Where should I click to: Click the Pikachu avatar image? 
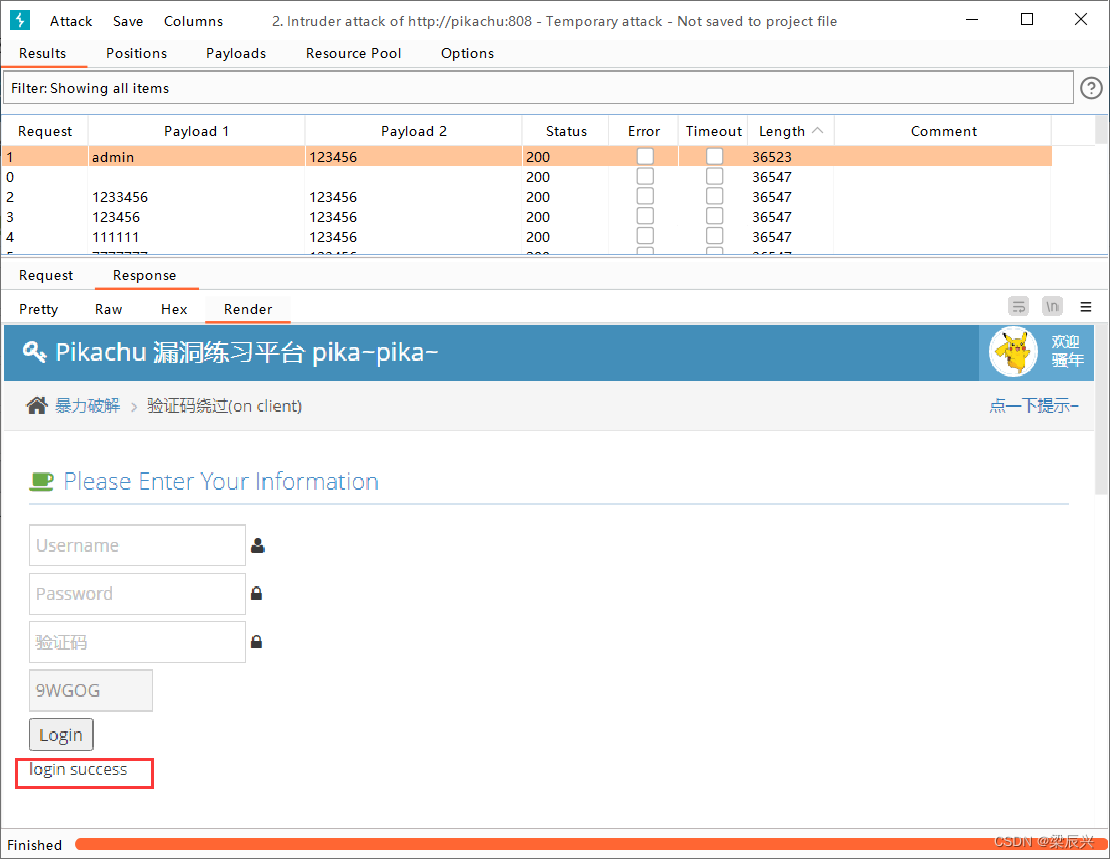[x=1013, y=351]
